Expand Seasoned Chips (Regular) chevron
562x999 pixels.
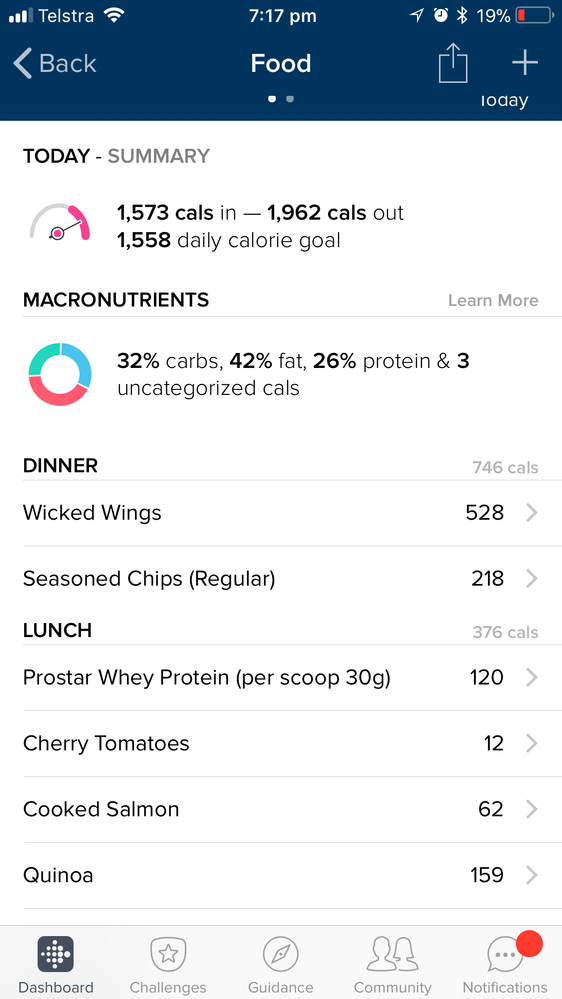pyautogui.click(x=532, y=579)
